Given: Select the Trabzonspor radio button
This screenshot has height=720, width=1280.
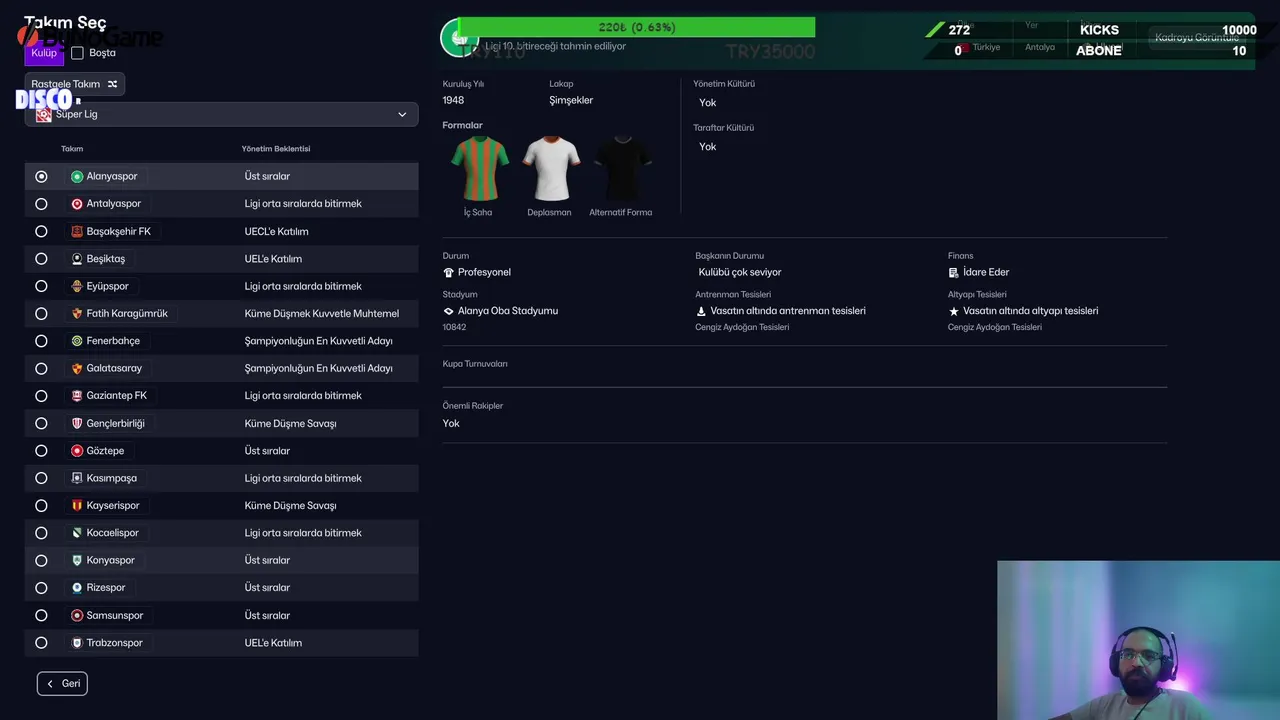Looking at the screenshot, I should click(41, 643).
